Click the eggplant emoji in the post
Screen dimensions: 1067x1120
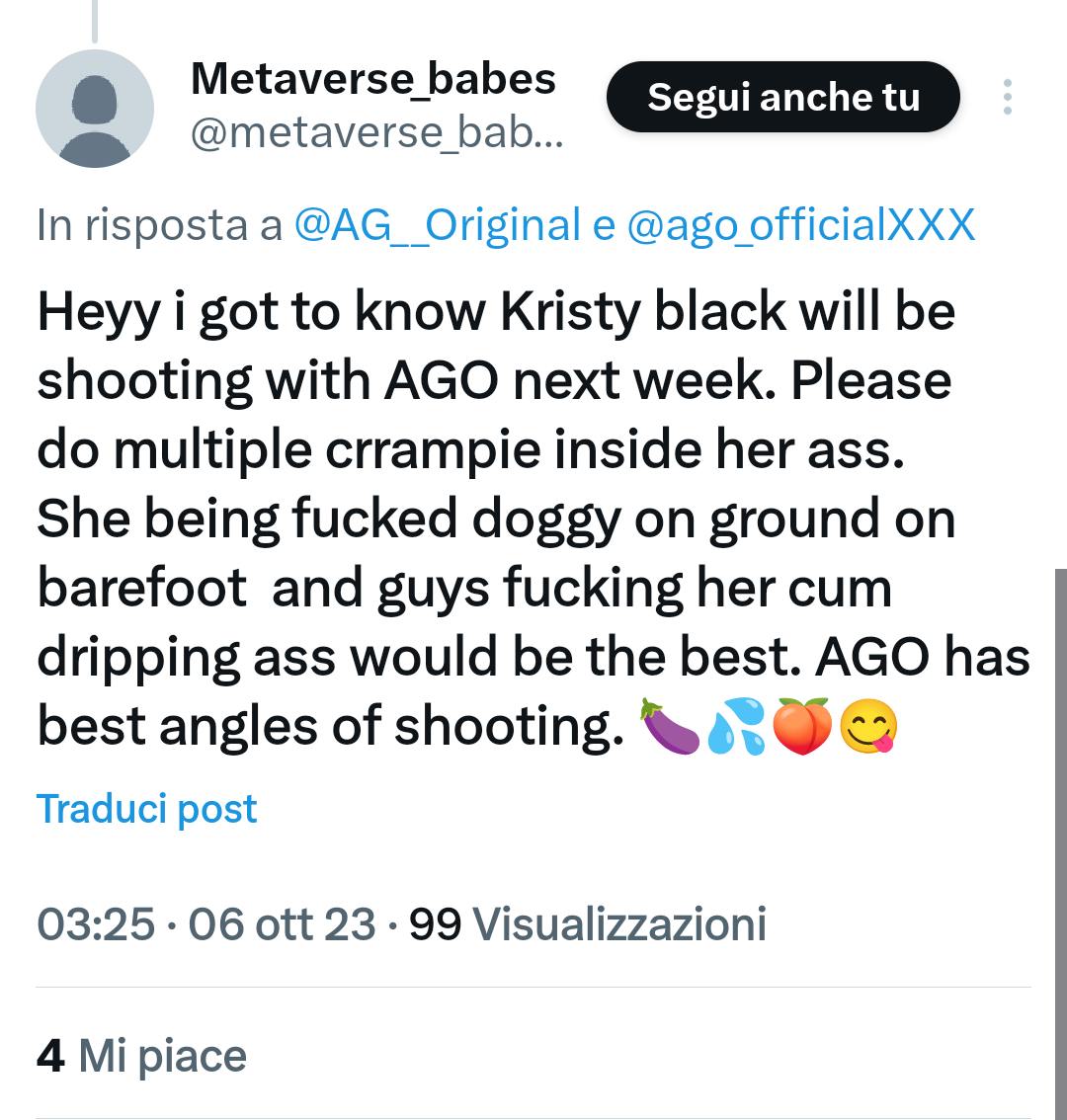tap(670, 727)
